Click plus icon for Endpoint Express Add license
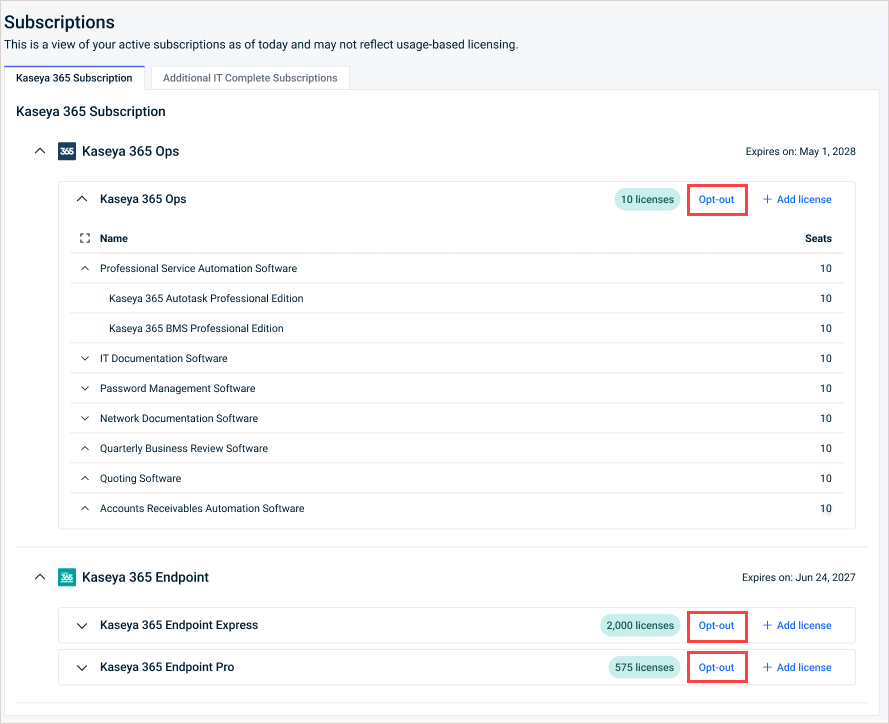 767,625
